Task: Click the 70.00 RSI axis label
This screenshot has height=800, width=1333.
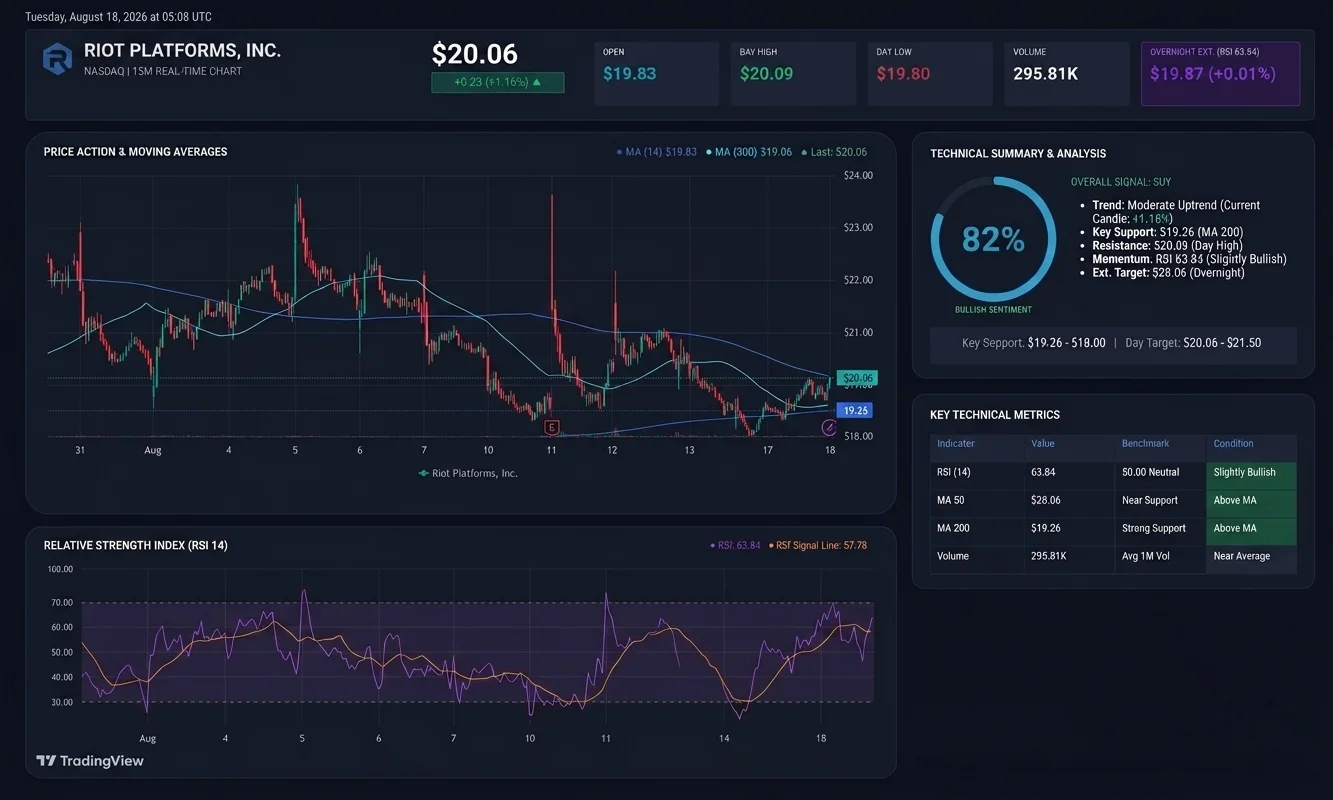Action: click(60, 603)
